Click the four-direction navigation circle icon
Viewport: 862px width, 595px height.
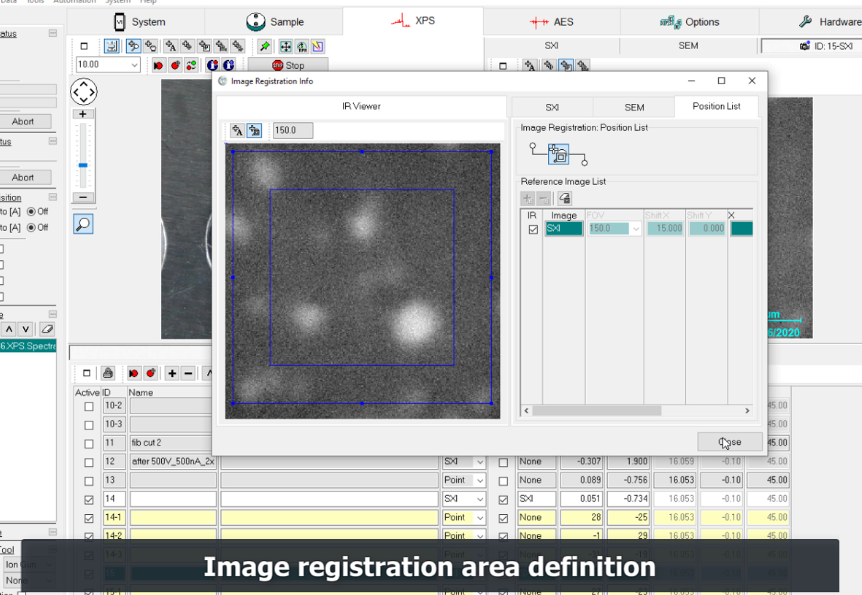(84, 91)
